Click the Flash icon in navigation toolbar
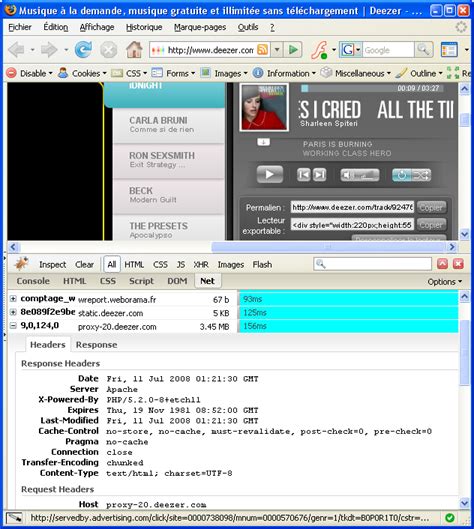Screen dimensions: 474x529 point(320,50)
